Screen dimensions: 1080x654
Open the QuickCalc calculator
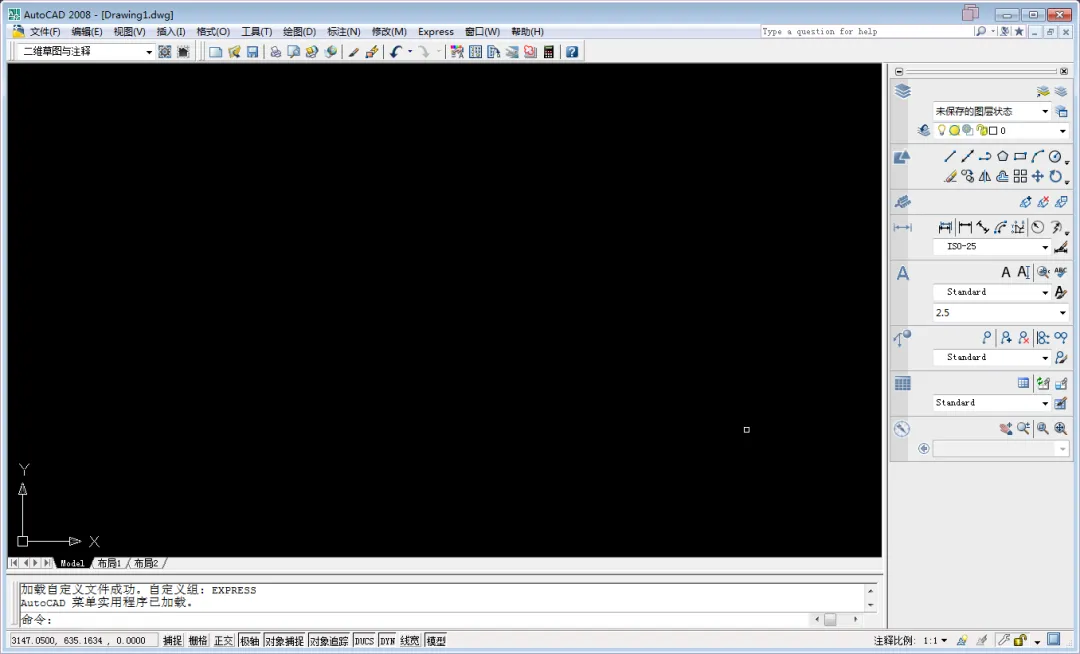(549, 52)
